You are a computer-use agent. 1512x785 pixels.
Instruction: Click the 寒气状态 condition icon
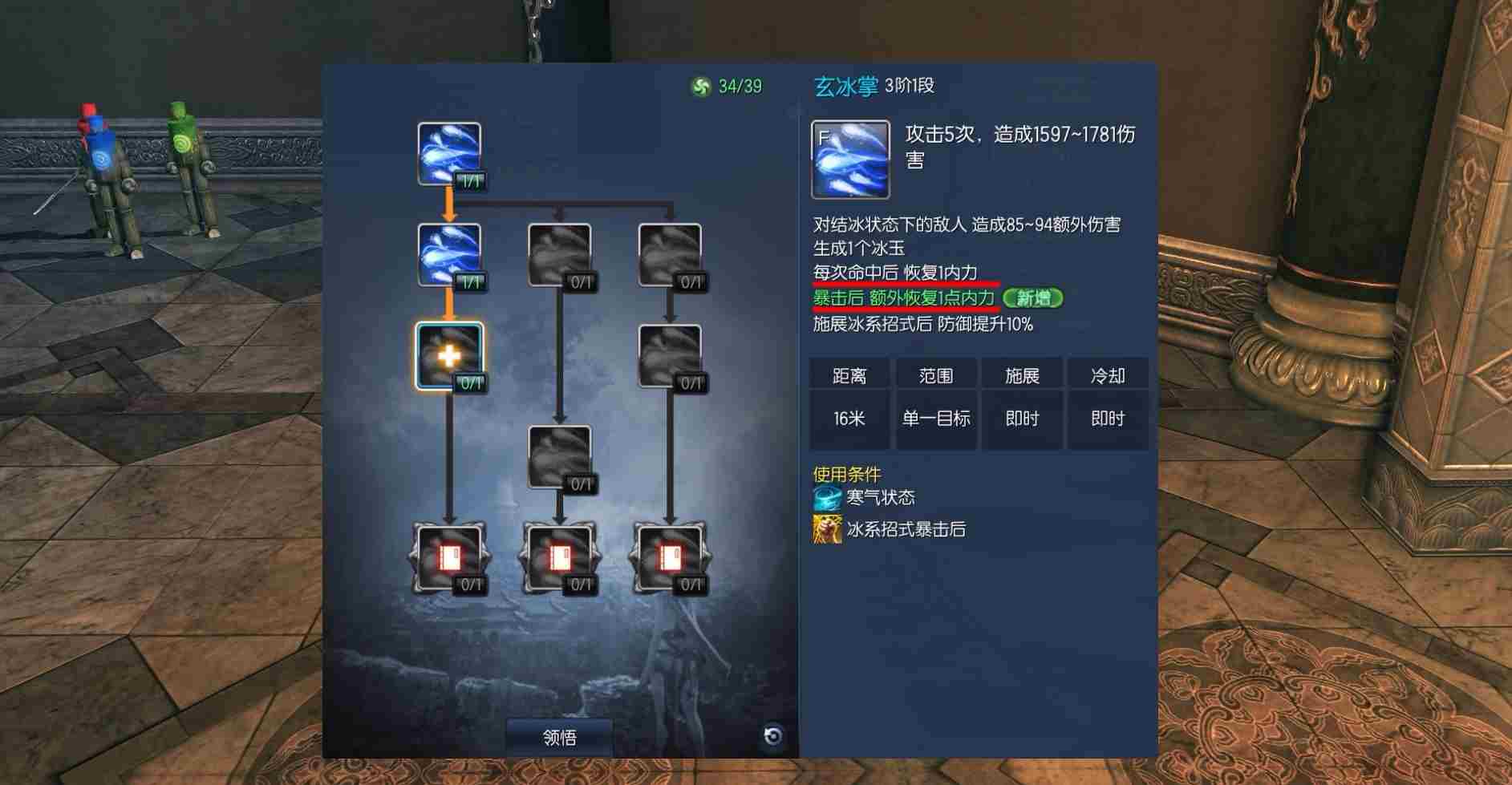tap(827, 497)
